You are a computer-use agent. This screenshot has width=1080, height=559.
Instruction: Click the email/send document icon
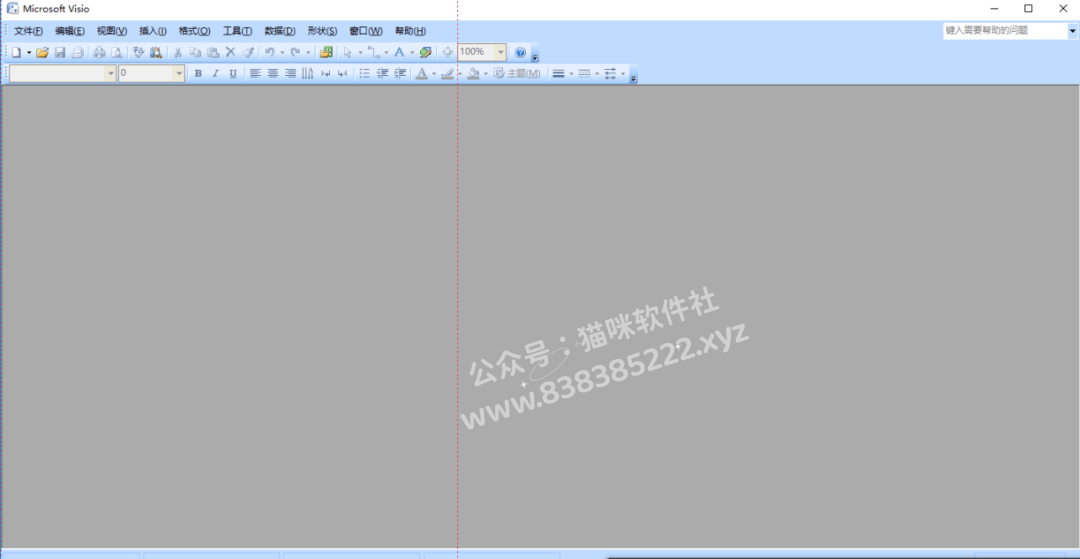77,52
